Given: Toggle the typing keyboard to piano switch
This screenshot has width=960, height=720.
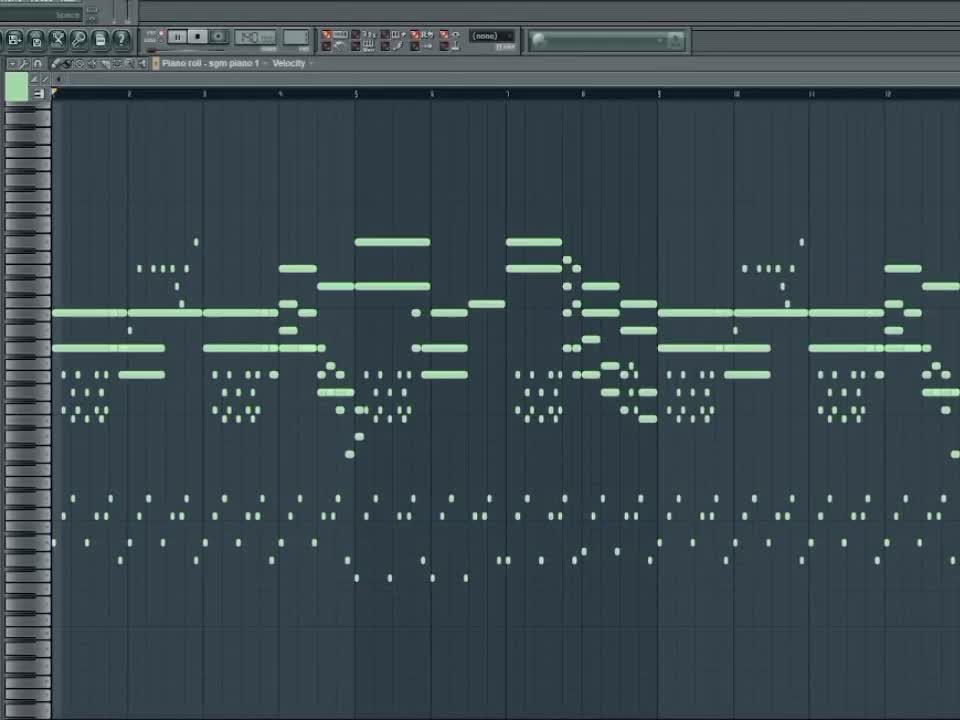Looking at the screenshot, I should tap(327, 35).
